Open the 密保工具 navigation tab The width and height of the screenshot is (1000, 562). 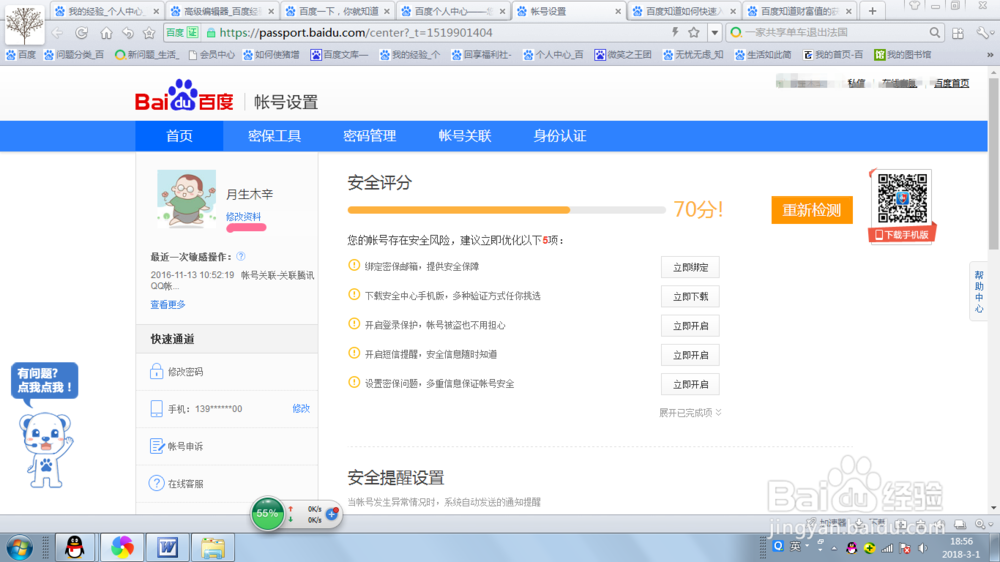click(274, 136)
